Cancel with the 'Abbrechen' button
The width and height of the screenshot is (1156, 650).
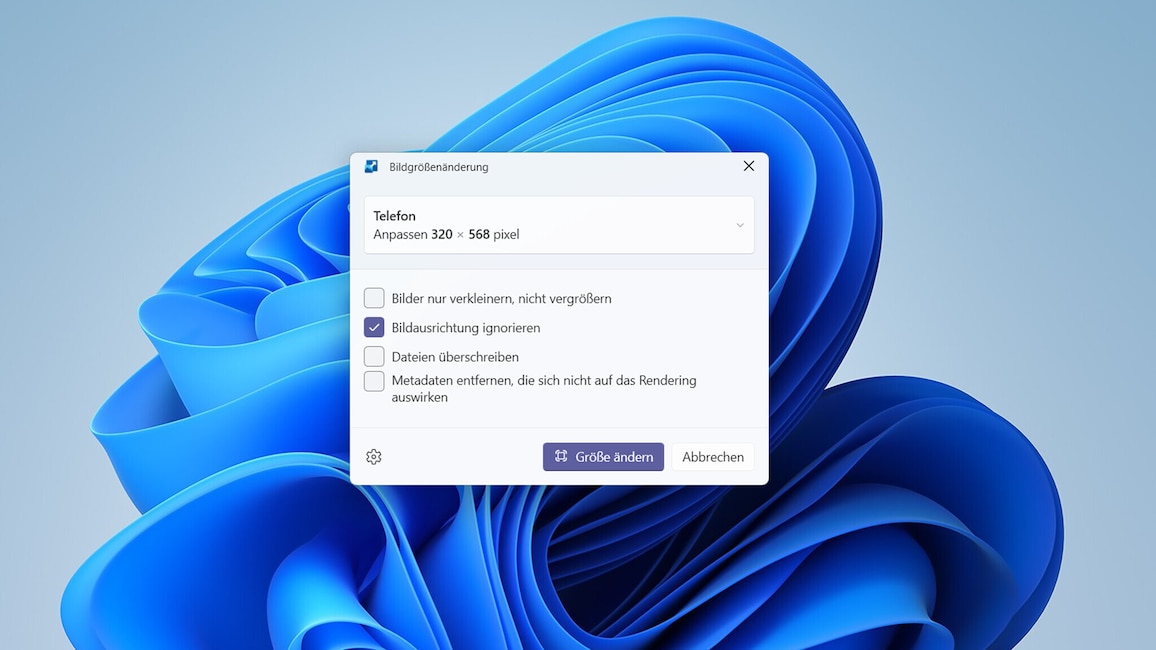coord(712,457)
